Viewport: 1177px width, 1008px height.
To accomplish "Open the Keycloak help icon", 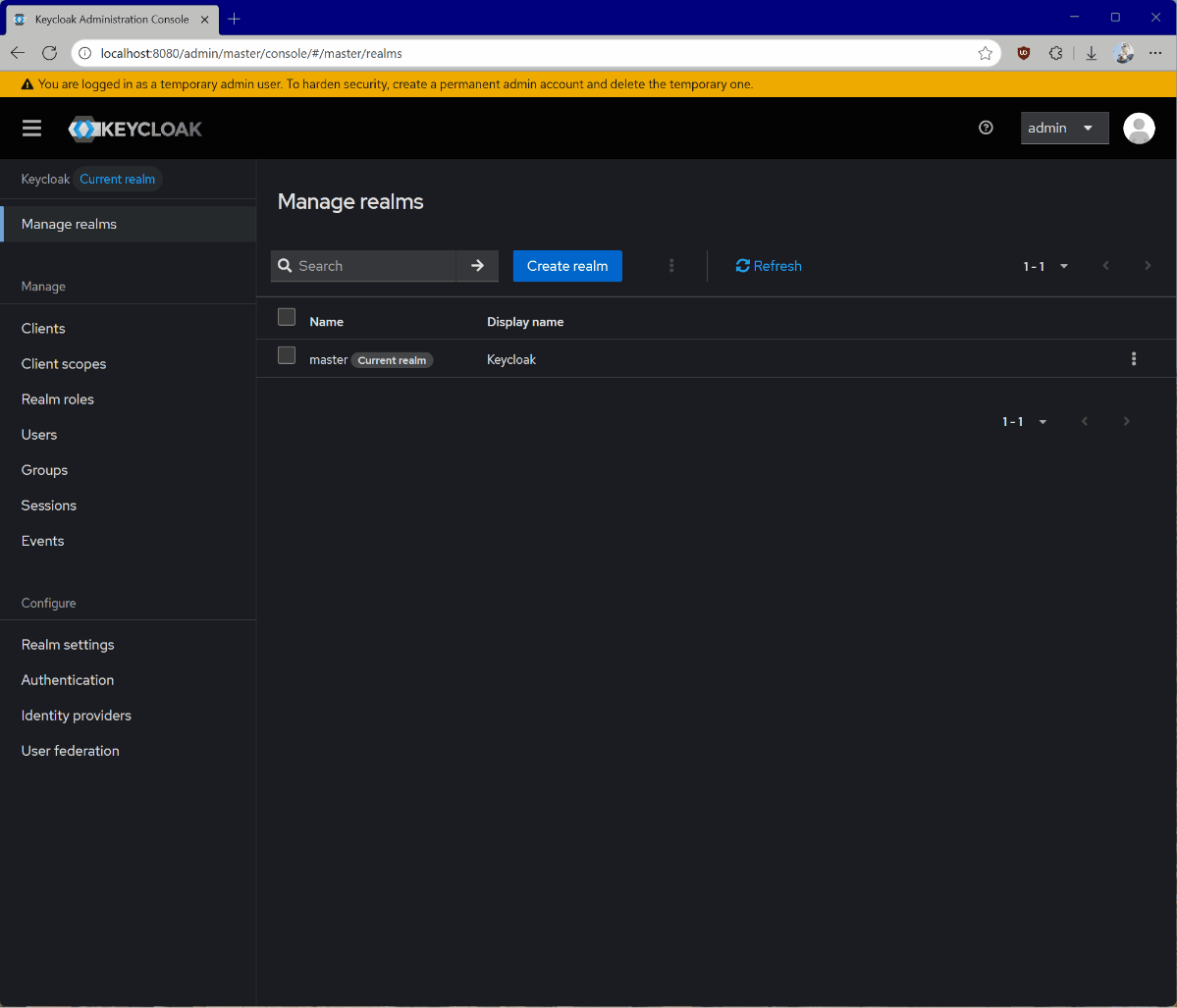I will point(986,128).
